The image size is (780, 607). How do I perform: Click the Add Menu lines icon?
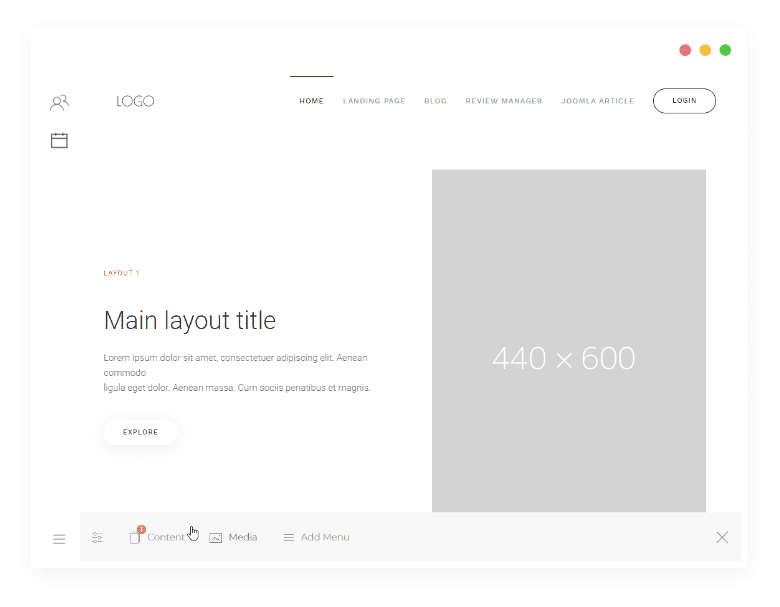pyautogui.click(x=289, y=537)
